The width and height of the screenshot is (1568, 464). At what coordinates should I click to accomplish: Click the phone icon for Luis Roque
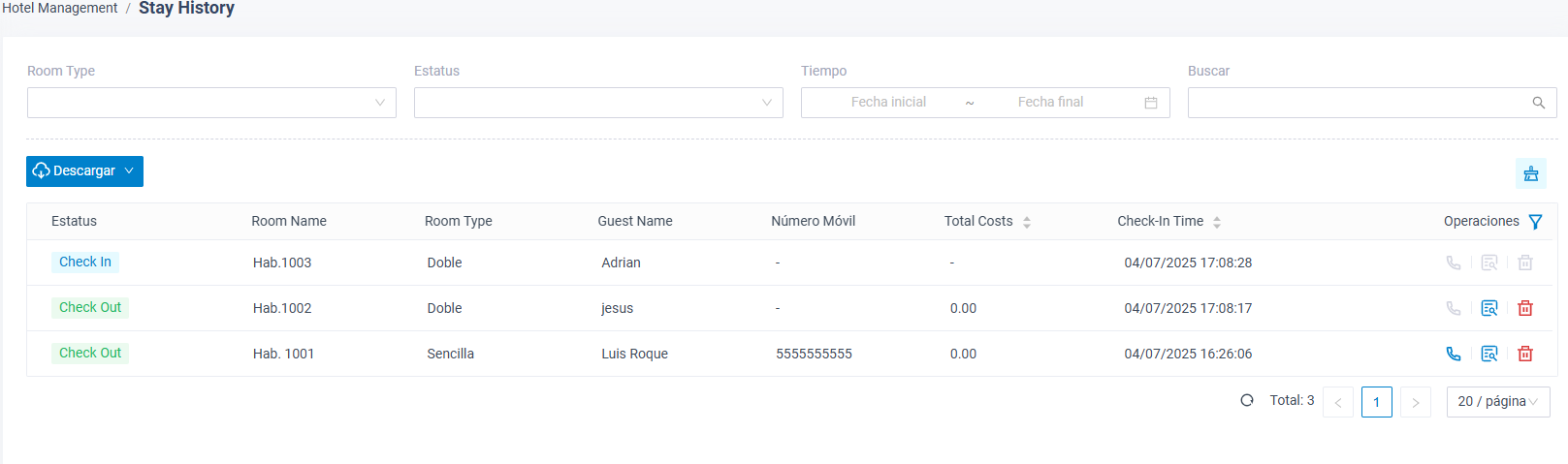[1453, 354]
